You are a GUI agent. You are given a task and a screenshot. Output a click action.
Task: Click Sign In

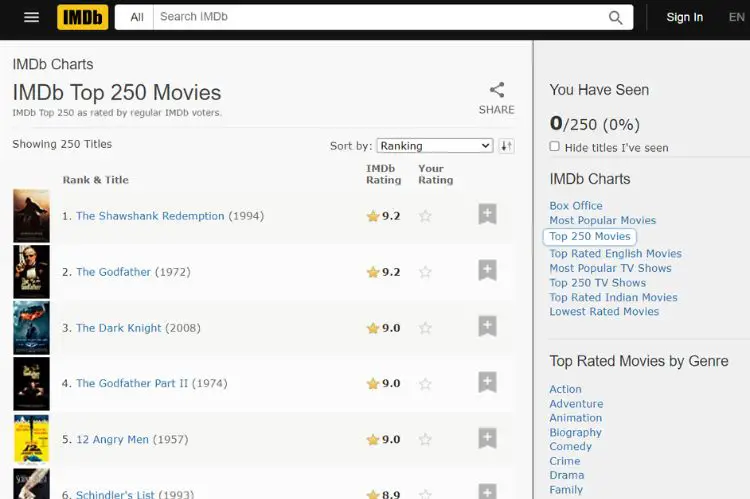684,17
